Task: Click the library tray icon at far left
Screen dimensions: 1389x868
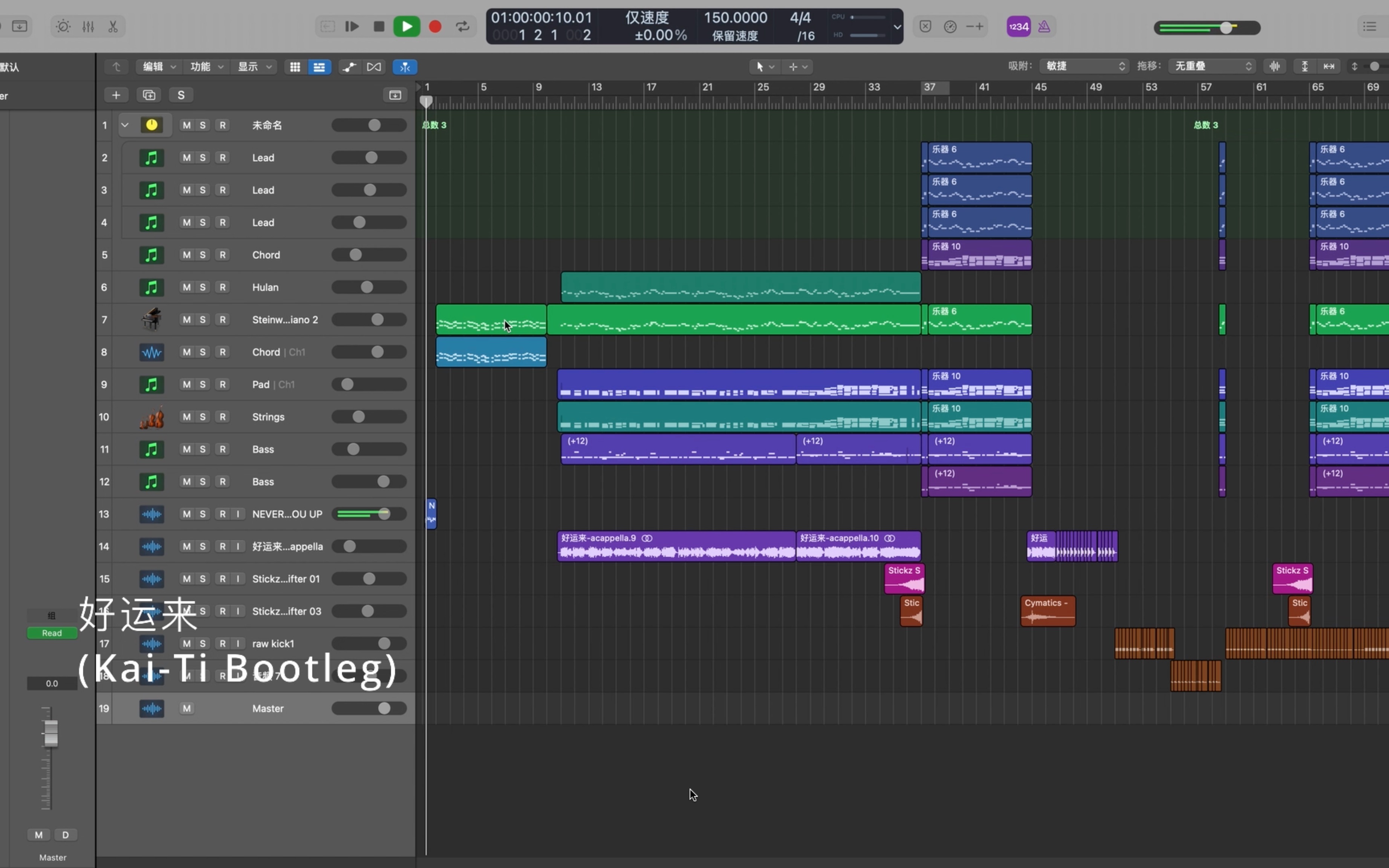Action: click(x=20, y=26)
